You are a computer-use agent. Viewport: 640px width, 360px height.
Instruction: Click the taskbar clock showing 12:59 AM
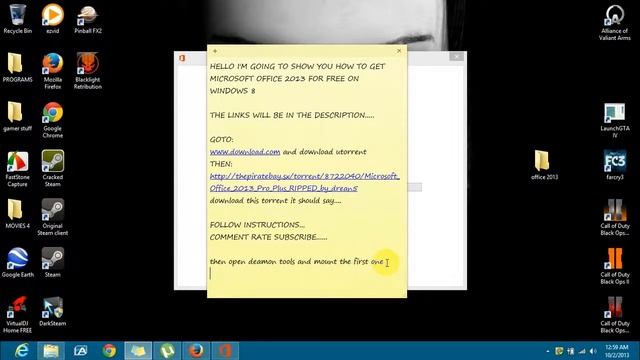pyautogui.click(x=617, y=351)
